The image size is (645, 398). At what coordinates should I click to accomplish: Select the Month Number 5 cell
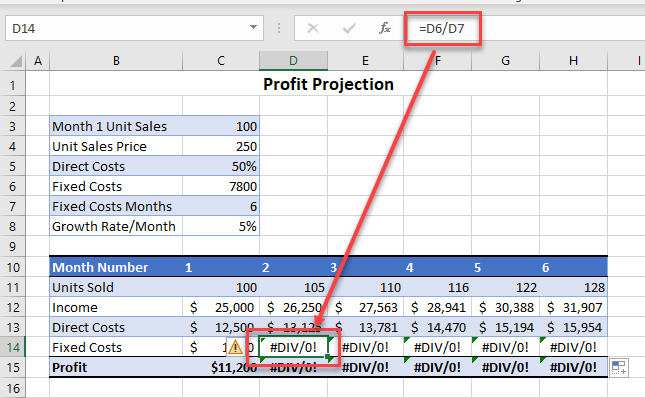(506, 268)
